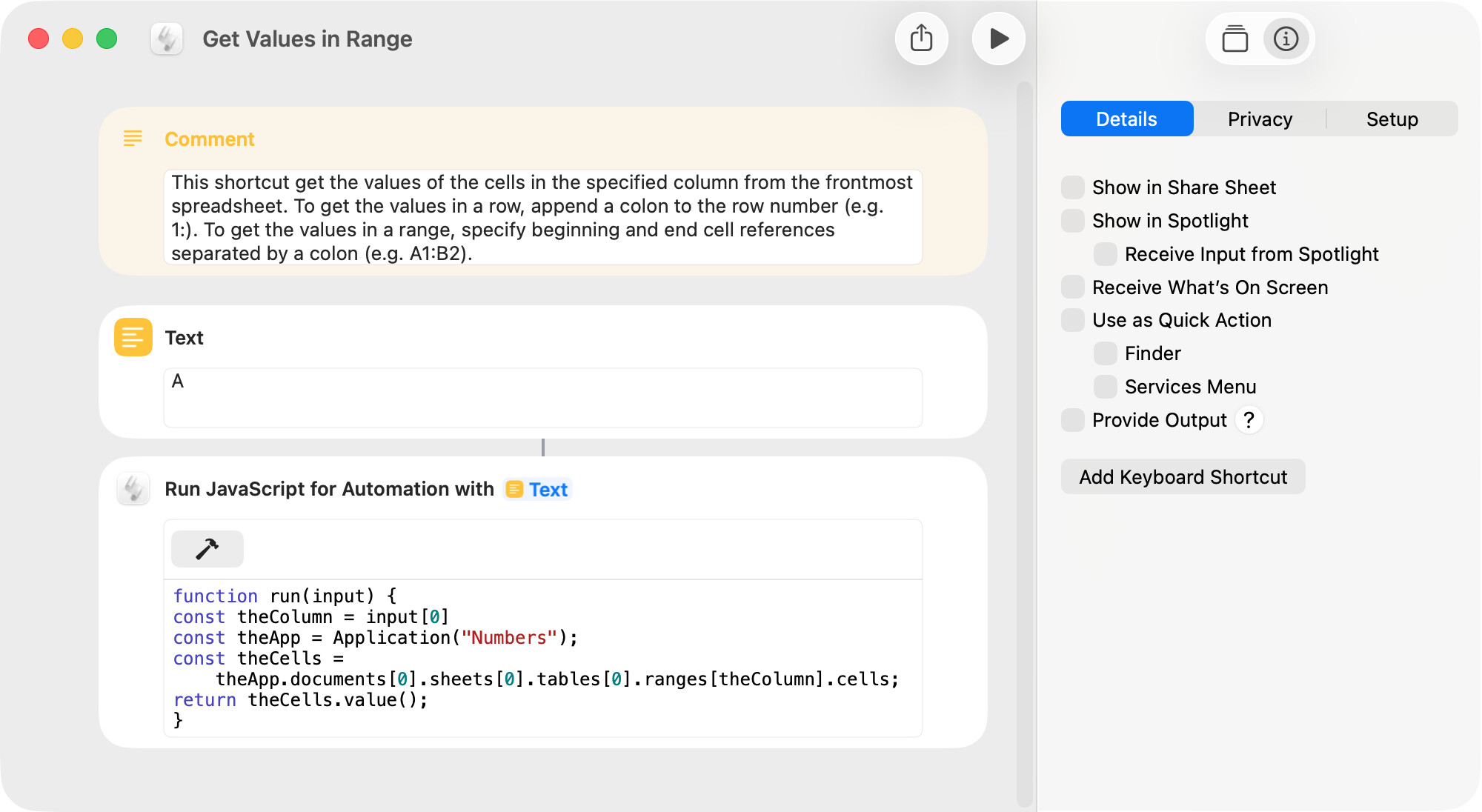This screenshot has height=812, width=1482.
Task: Run the shortcut with play button
Action: 998,39
